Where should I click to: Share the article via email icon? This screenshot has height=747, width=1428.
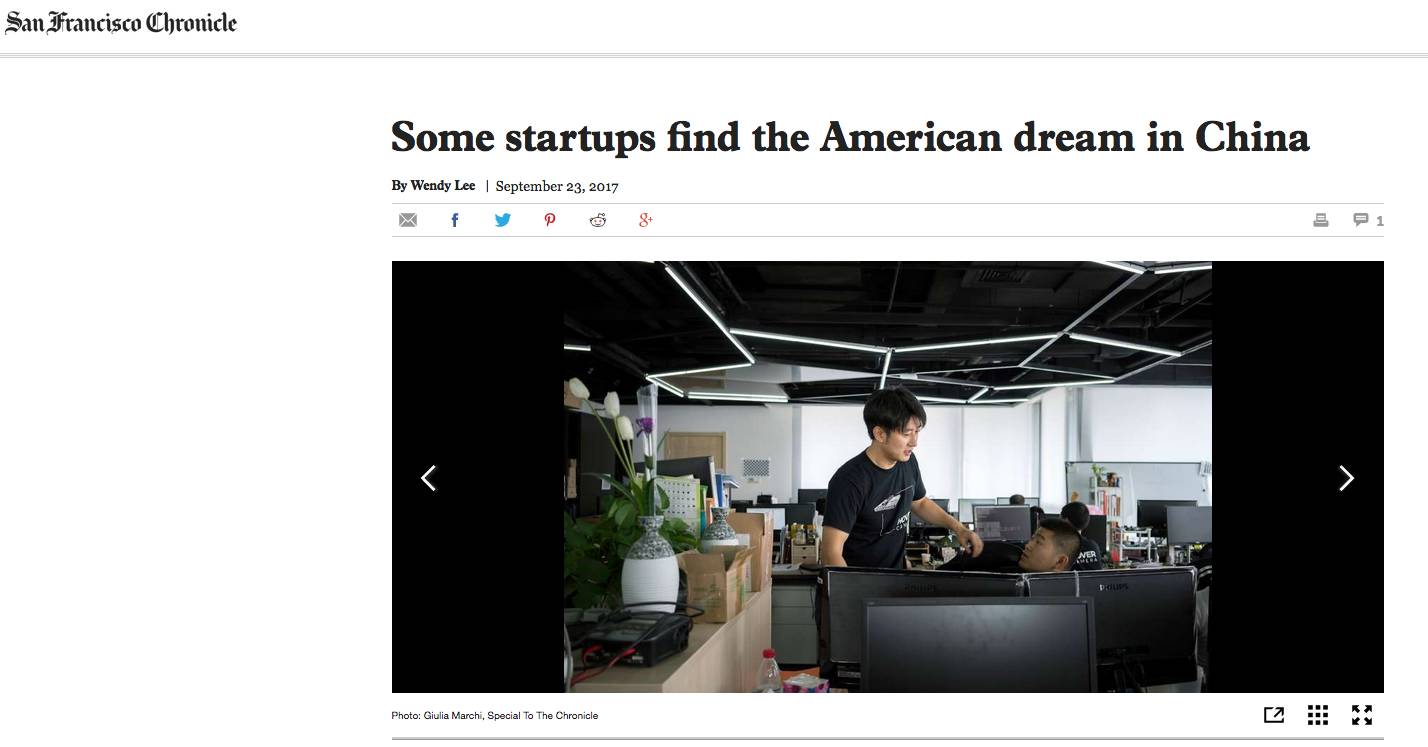point(408,220)
